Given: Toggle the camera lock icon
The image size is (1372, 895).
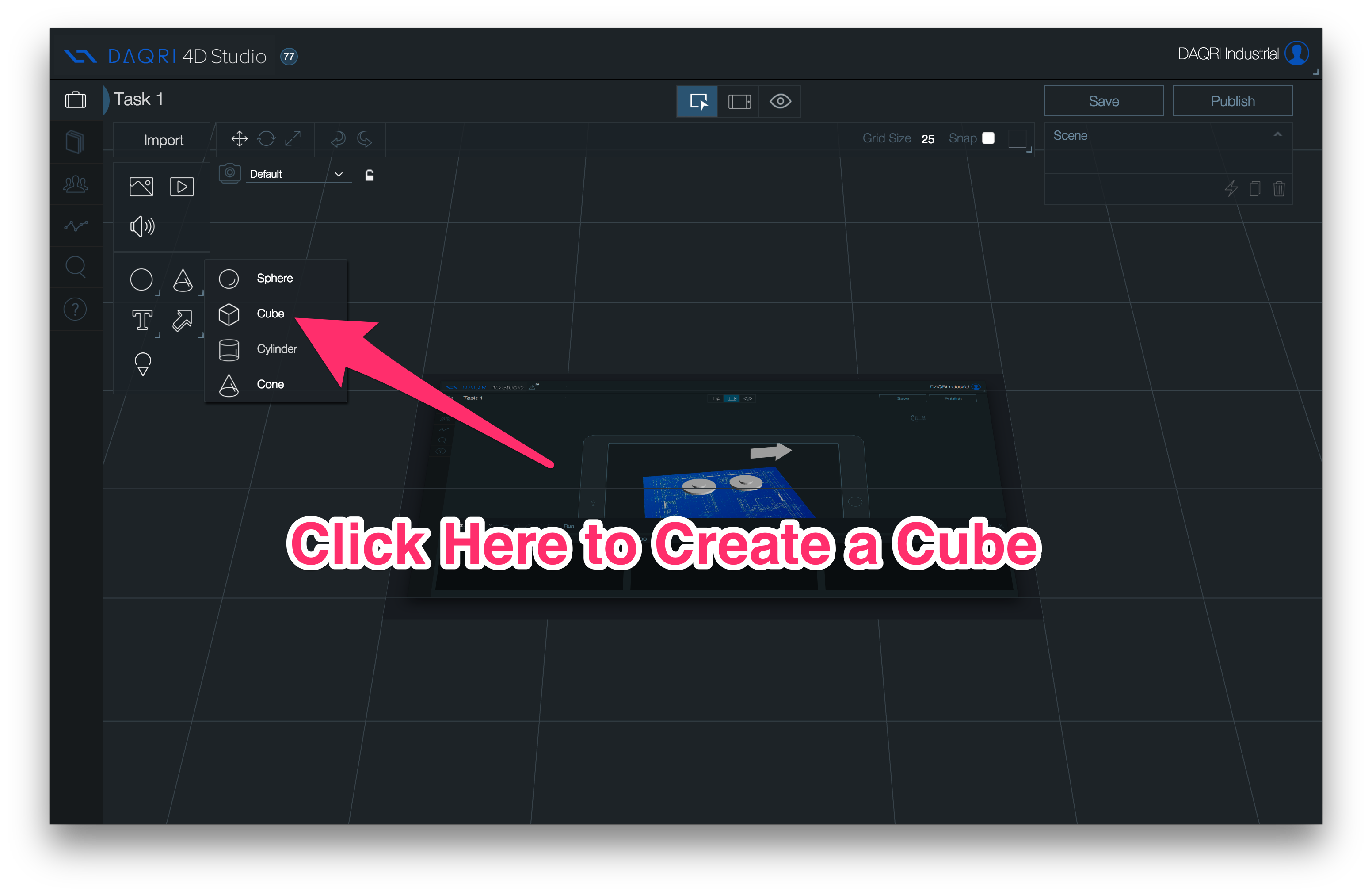Looking at the screenshot, I should (370, 175).
